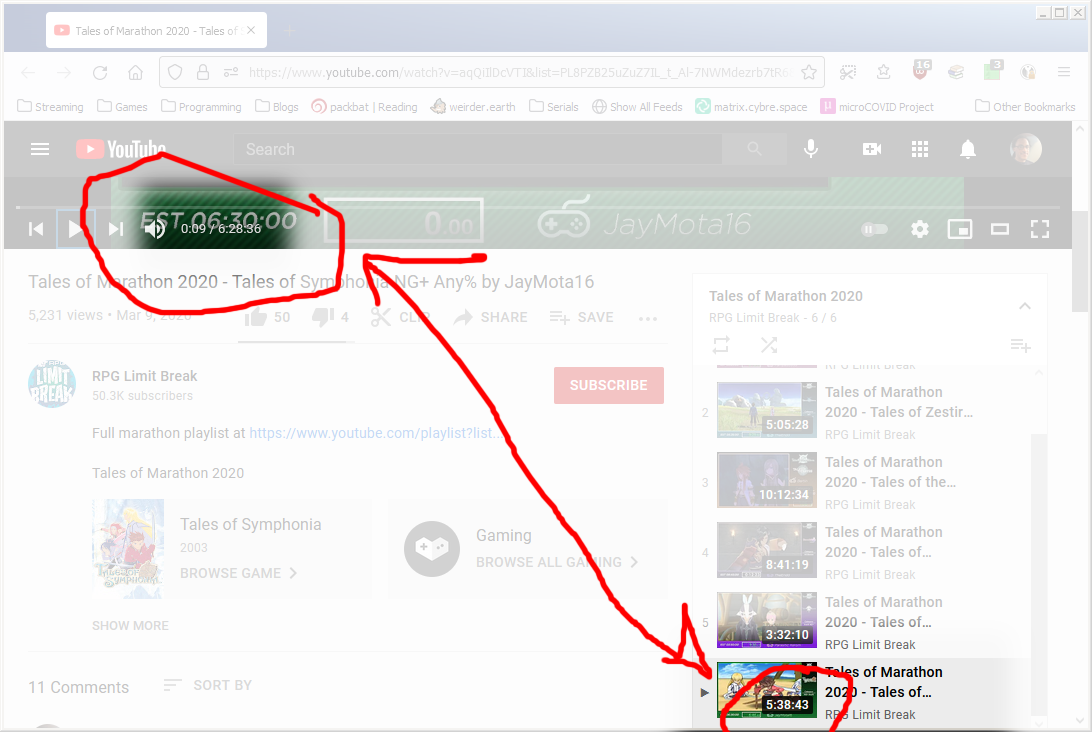This screenshot has height=732, width=1092.
Task: Open the SORT BY comments dropdown
Action: pos(208,685)
